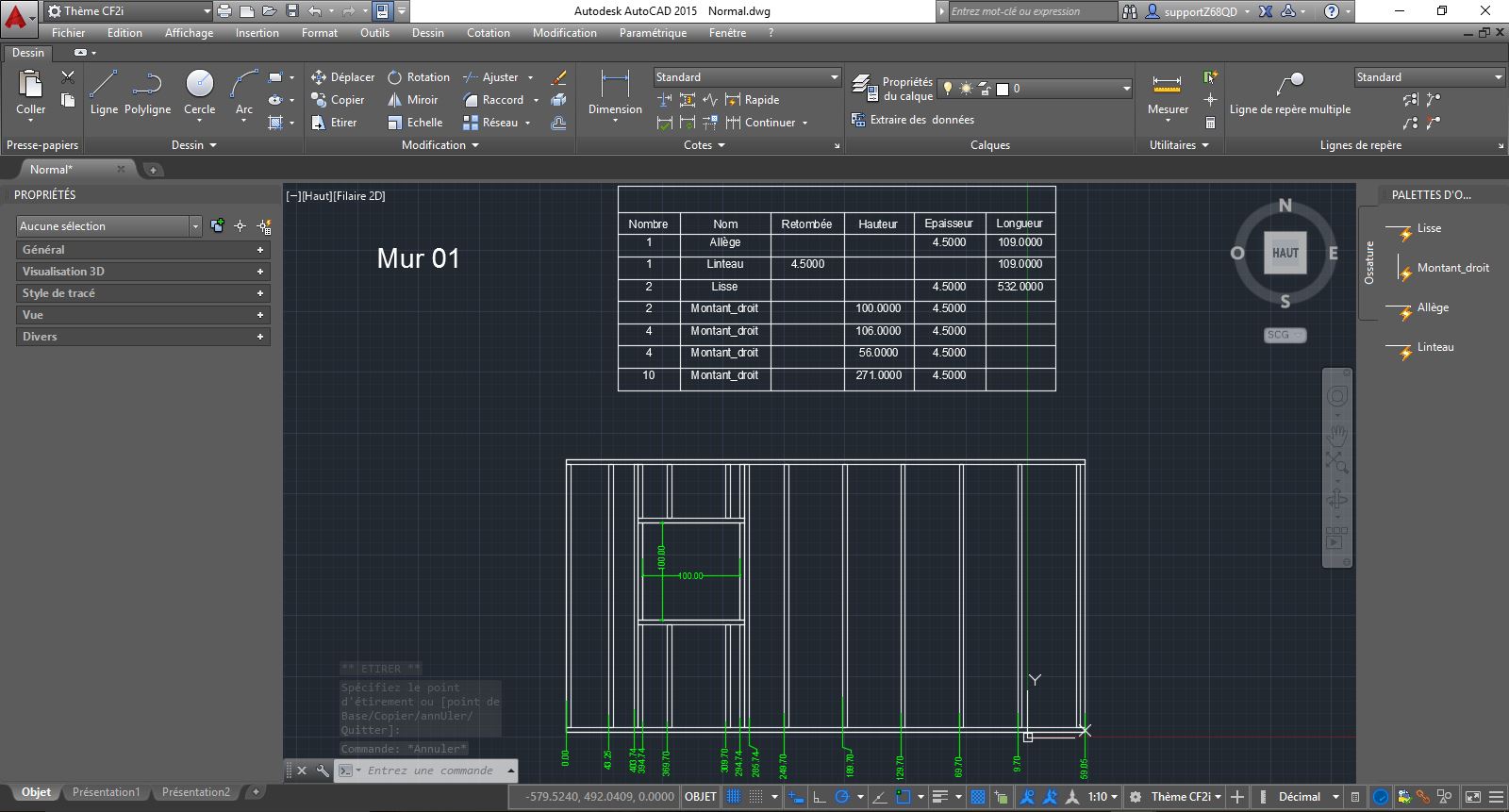
Task: Click Extraire des données
Action: click(x=912, y=120)
